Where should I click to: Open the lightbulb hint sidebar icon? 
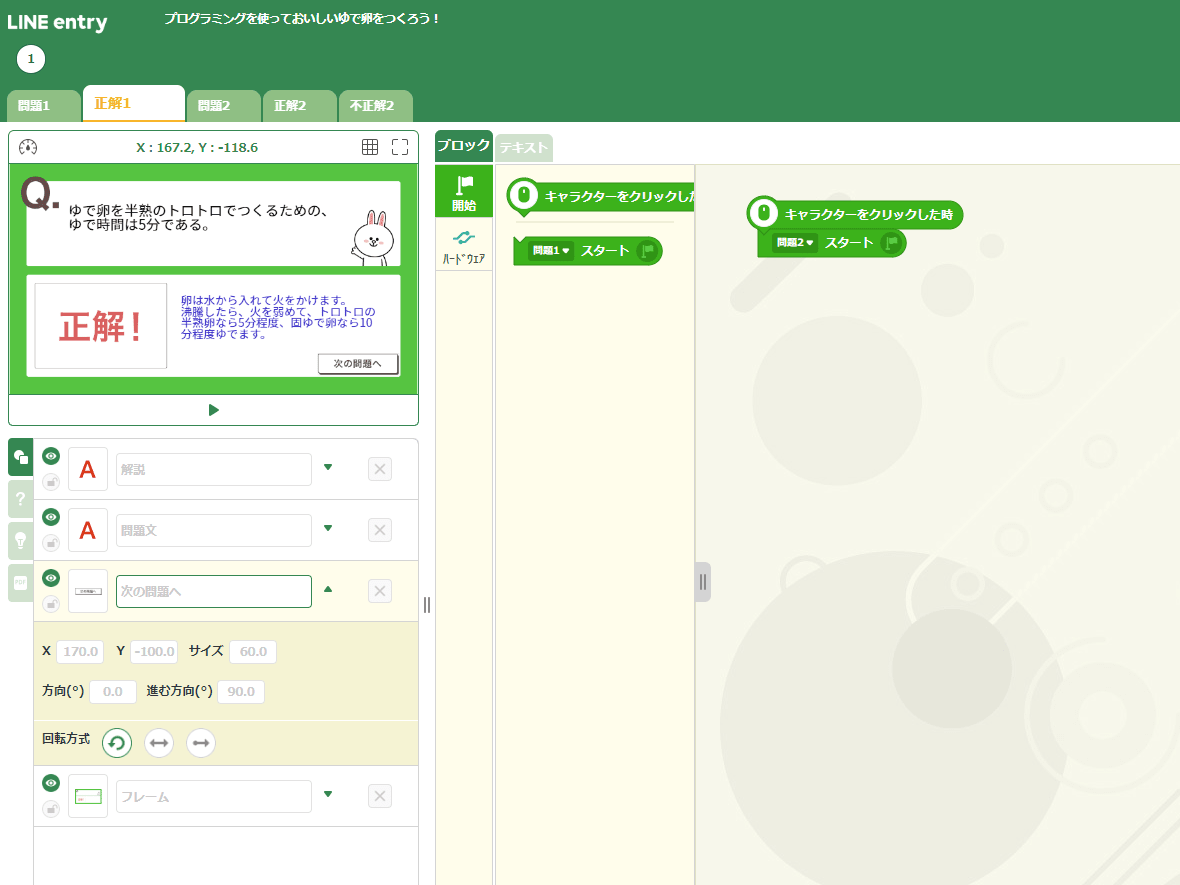click(x=20, y=541)
